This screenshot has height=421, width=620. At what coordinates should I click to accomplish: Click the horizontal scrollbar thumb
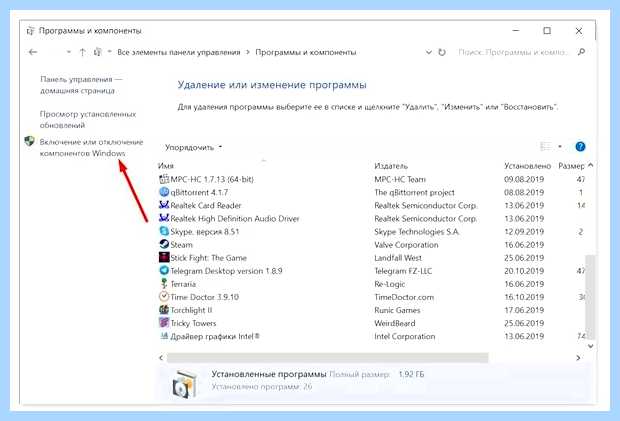327,358
